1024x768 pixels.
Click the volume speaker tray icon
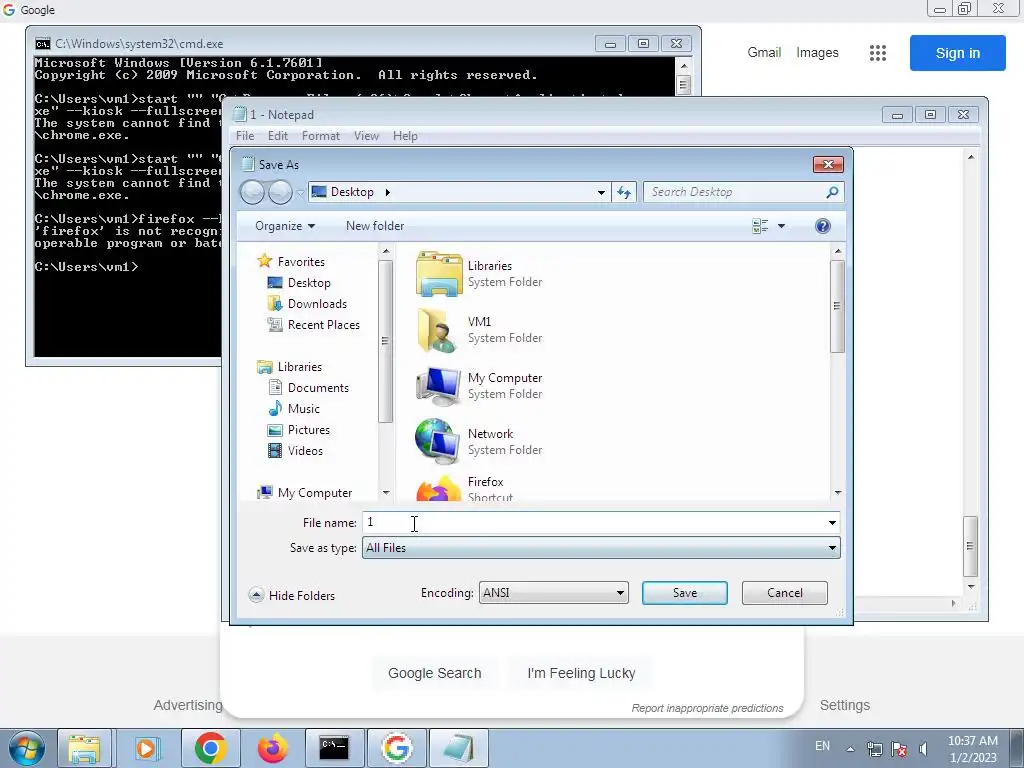pos(923,748)
